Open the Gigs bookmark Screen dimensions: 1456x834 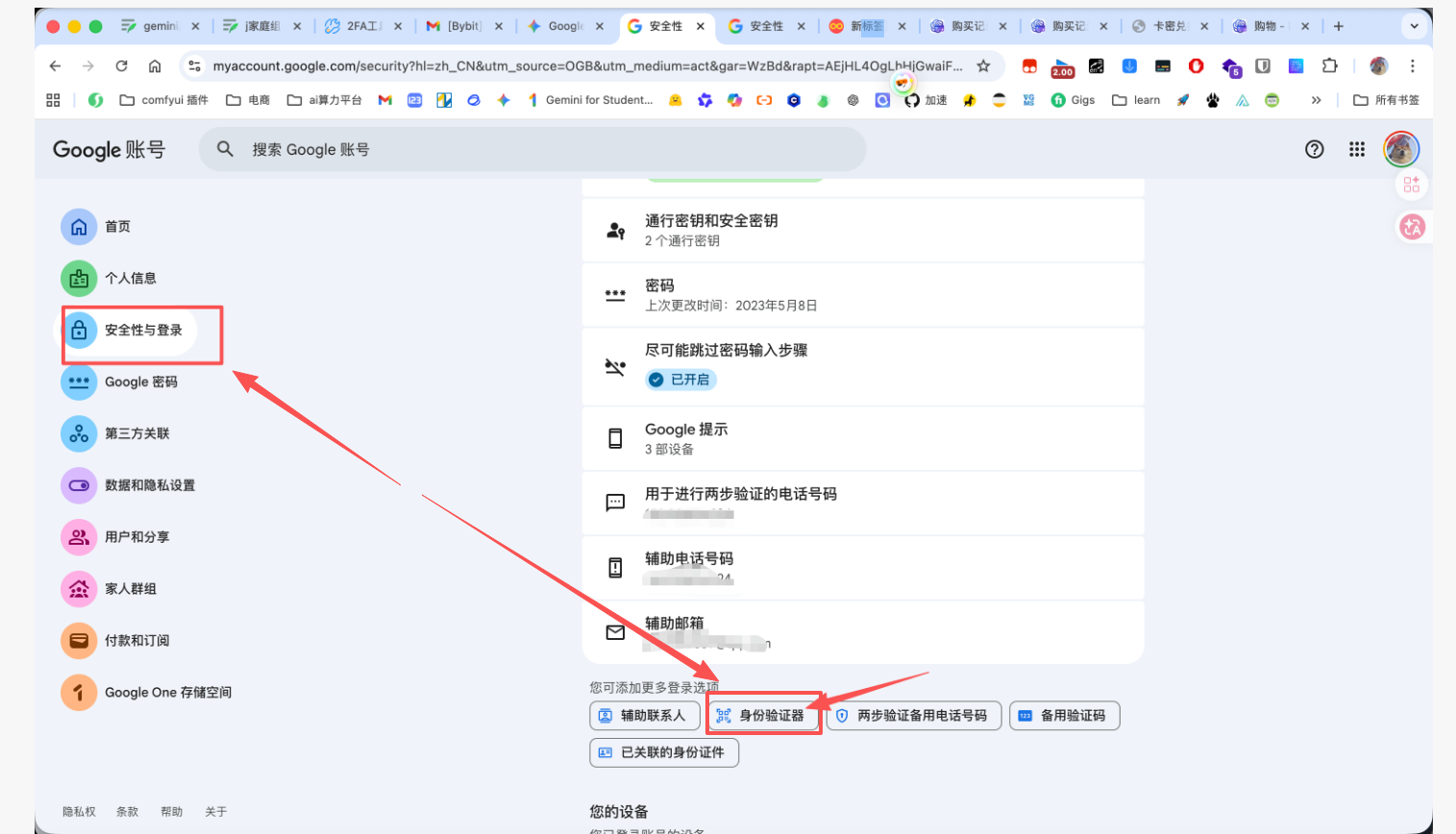click(1073, 100)
